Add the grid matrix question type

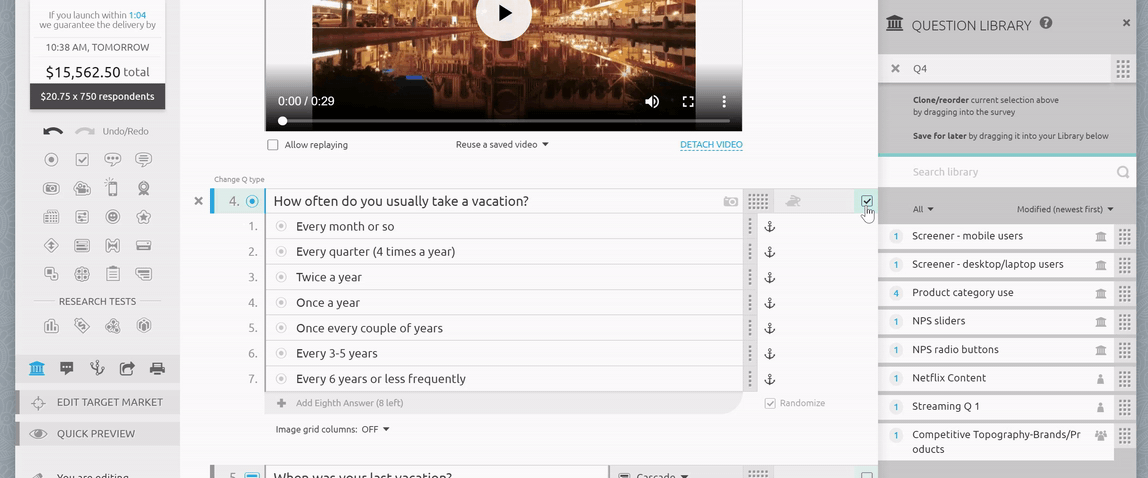click(51, 217)
